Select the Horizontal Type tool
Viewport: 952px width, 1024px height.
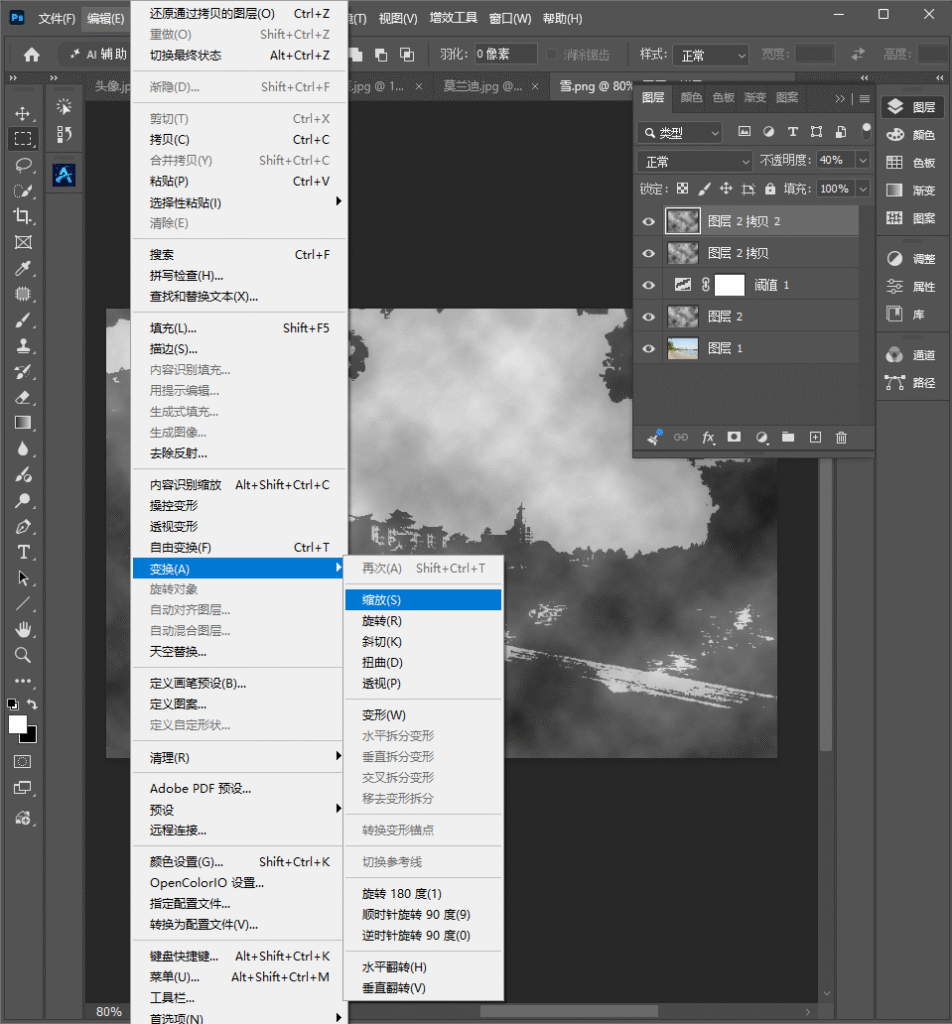click(23, 552)
